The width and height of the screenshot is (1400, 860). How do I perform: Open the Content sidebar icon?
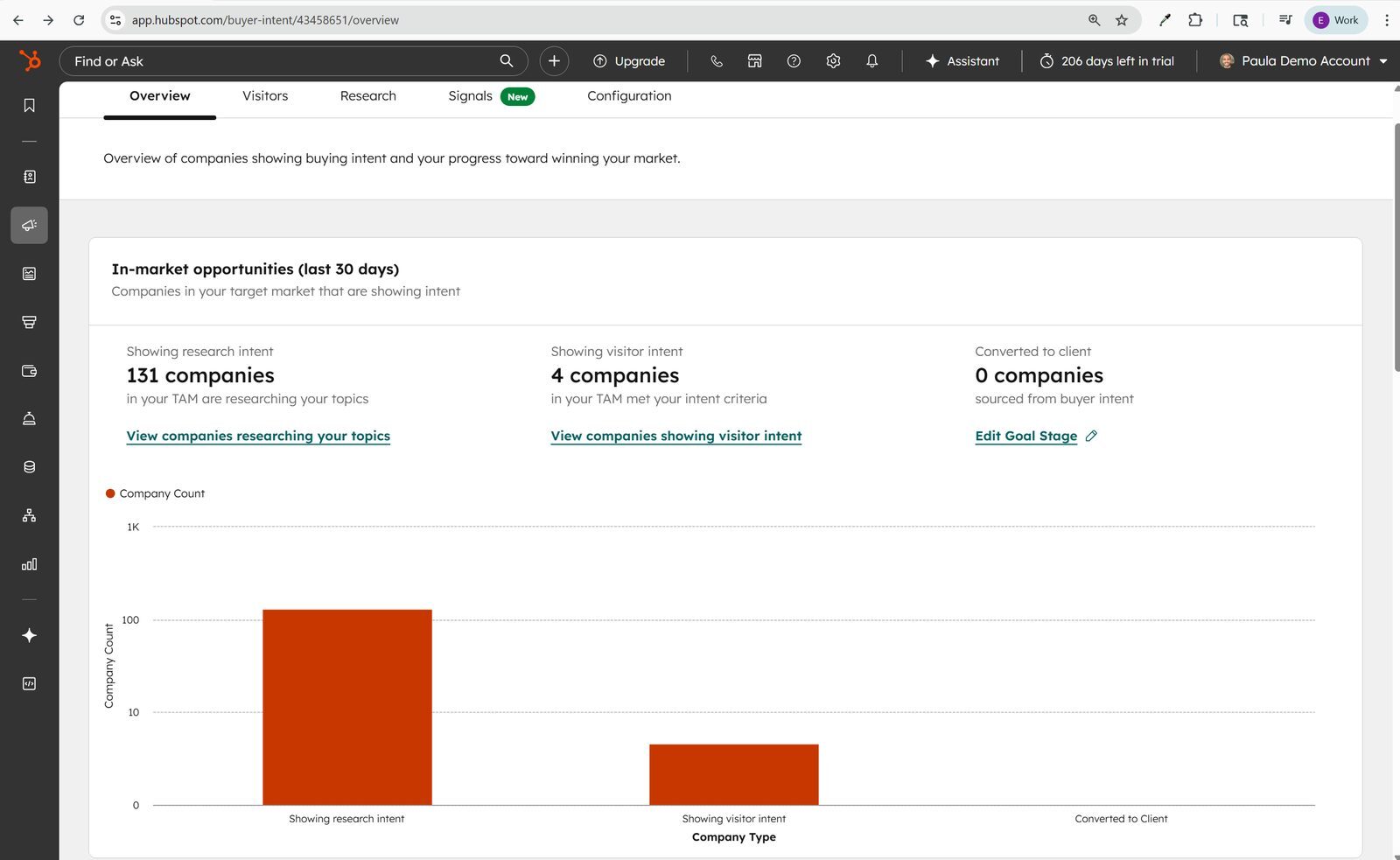pos(29,274)
